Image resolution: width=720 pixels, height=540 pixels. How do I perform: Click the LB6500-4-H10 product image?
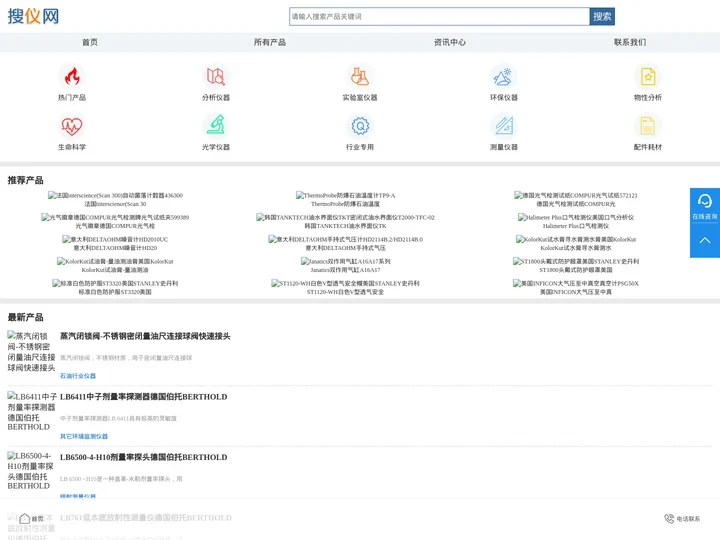coord(30,471)
